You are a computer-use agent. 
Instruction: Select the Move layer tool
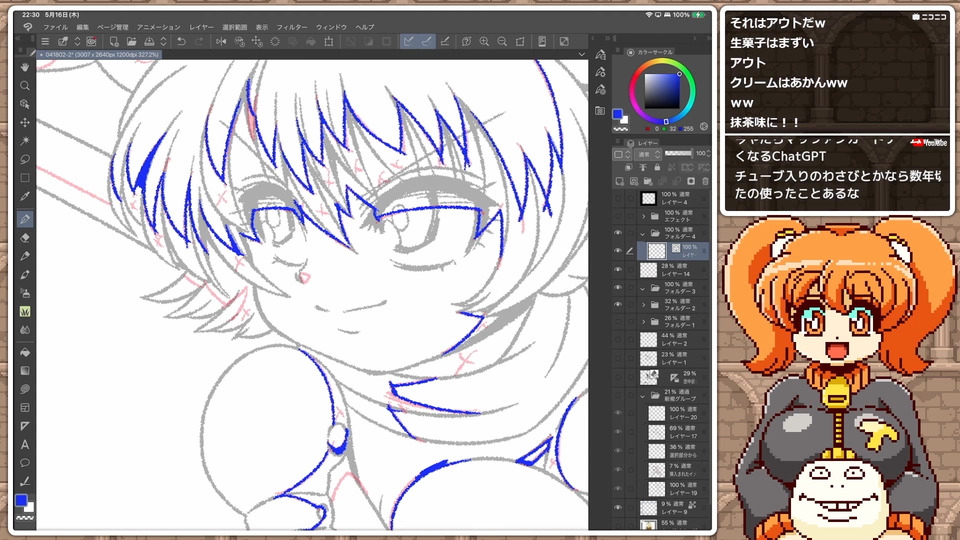click(x=24, y=122)
